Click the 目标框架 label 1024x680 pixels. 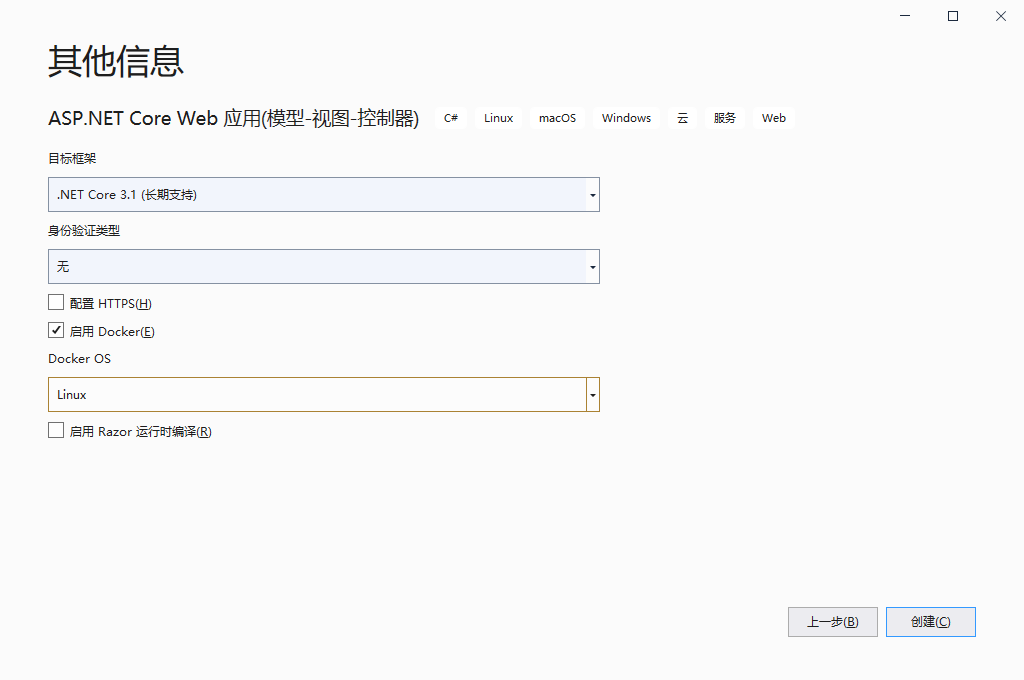[72, 158]
